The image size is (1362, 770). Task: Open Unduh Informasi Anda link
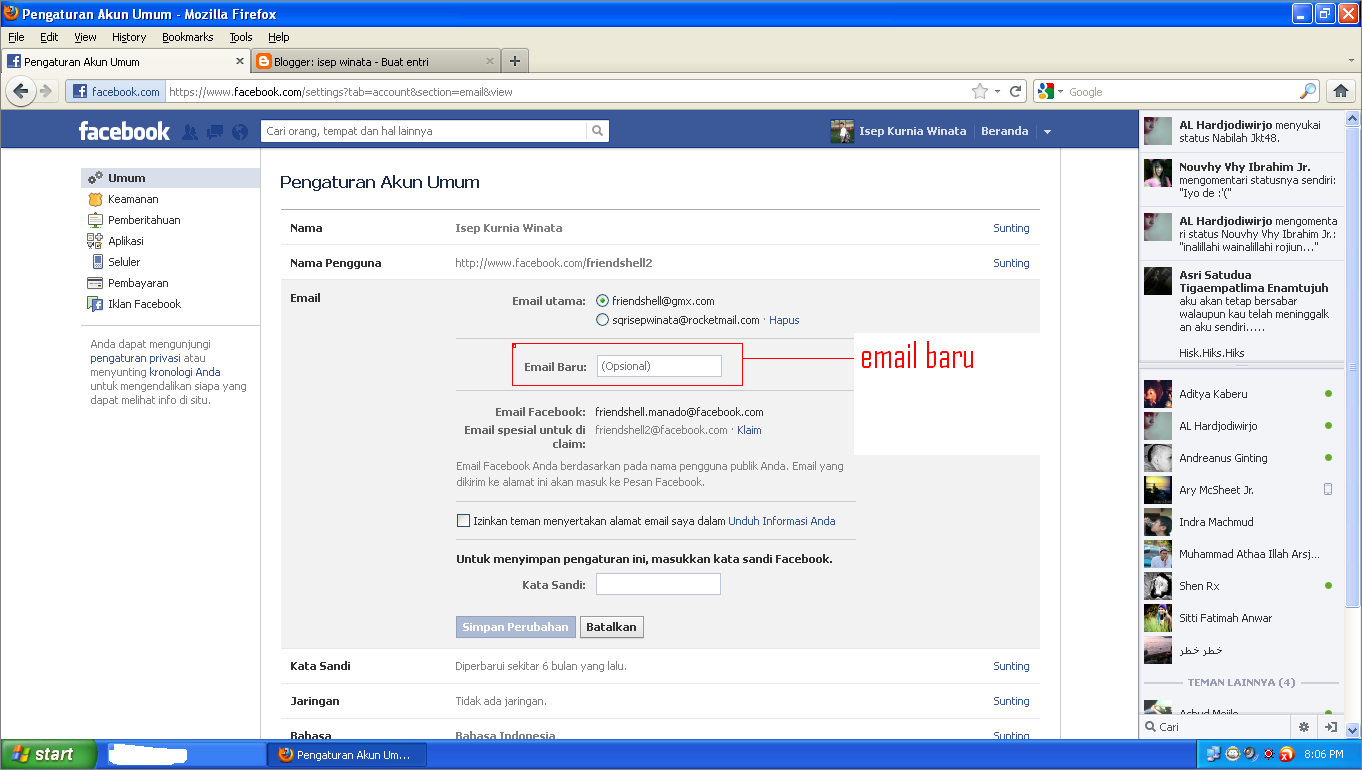(x=782, y=521)
